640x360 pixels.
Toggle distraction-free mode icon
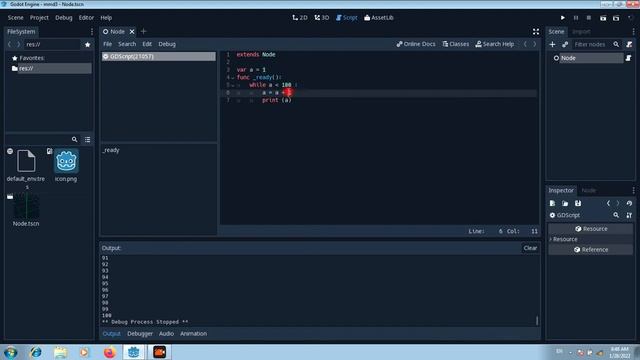536,31
